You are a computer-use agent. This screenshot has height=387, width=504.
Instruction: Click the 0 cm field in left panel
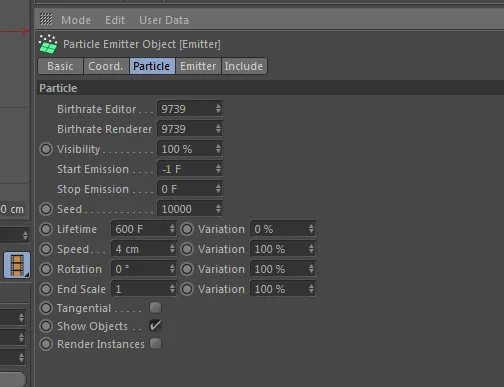13,209
